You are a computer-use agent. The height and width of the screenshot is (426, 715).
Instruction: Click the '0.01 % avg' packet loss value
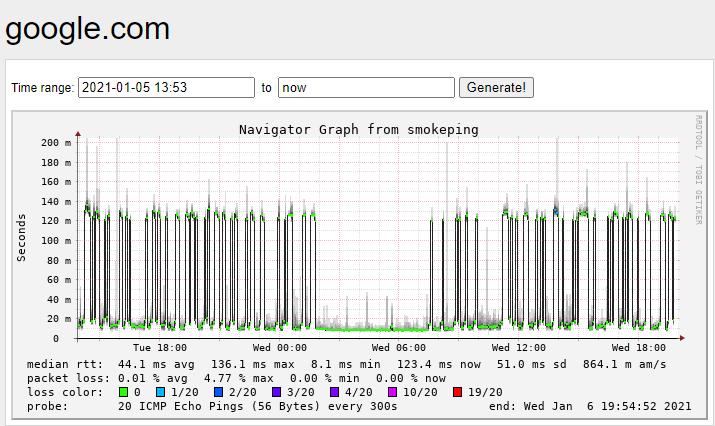point(153,379)
